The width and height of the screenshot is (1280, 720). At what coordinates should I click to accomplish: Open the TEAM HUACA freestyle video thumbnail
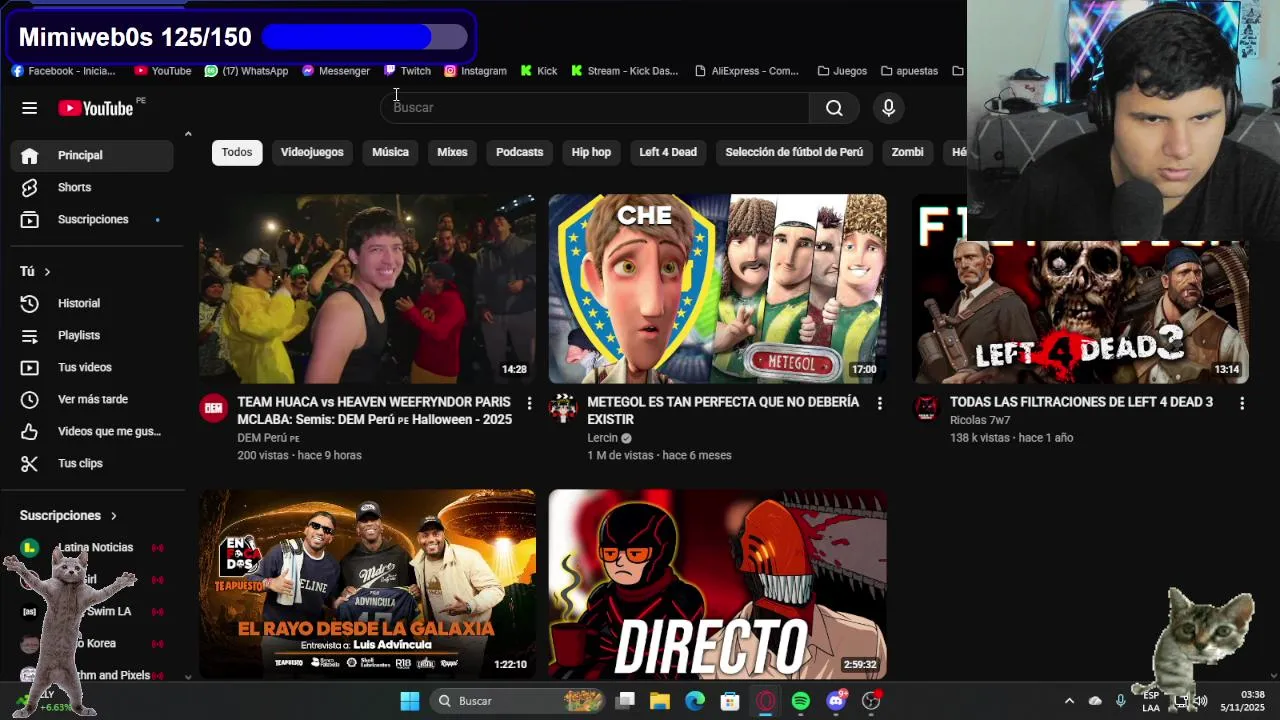tap(367, 289)
